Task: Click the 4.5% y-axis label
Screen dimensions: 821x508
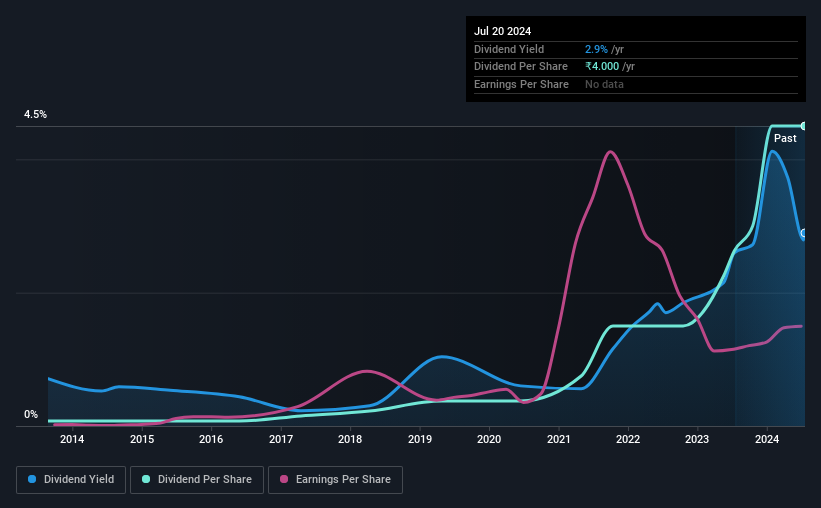Action: tap(35, 114)
